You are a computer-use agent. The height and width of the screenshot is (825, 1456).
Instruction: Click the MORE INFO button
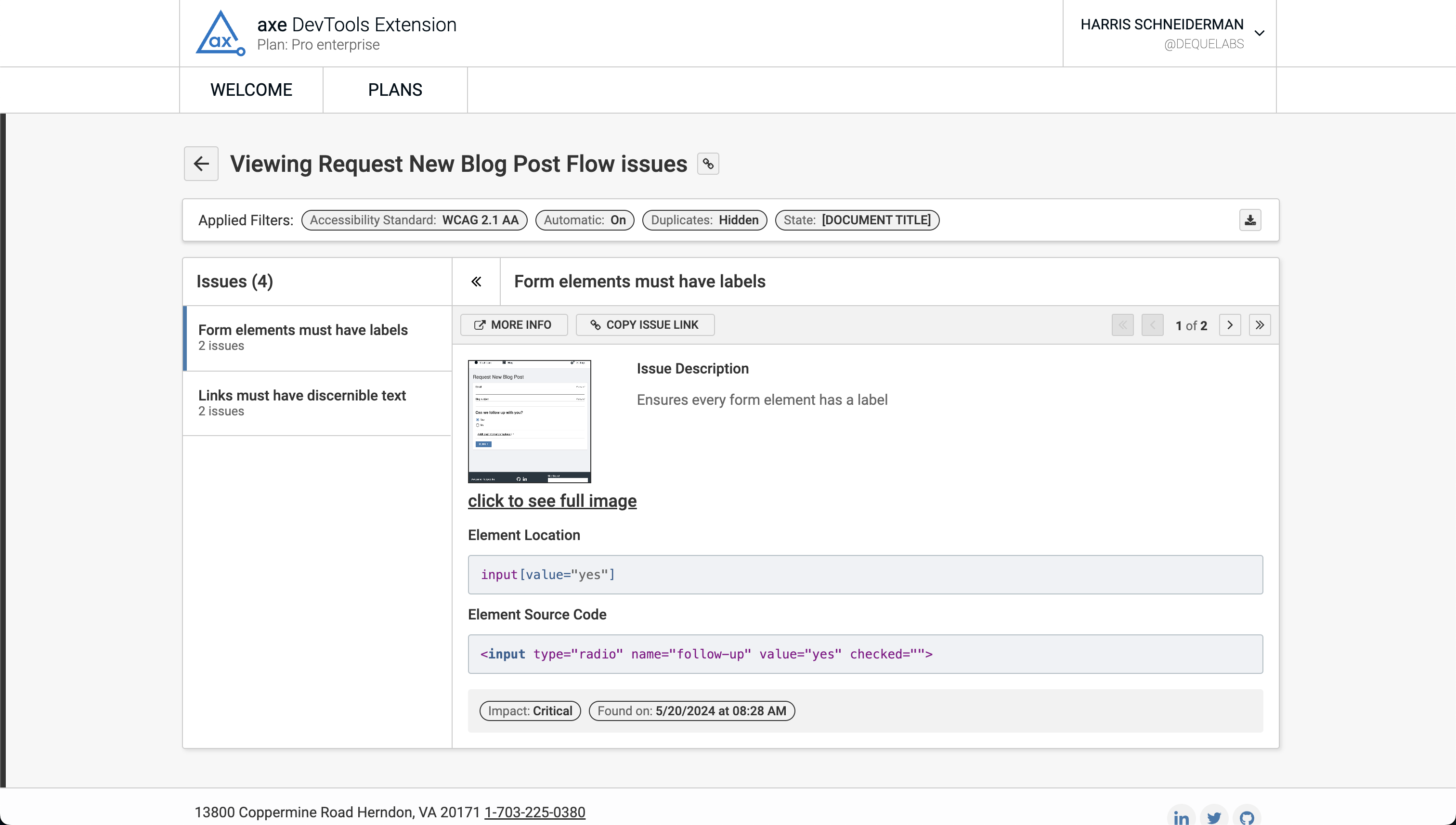[513, 325]
